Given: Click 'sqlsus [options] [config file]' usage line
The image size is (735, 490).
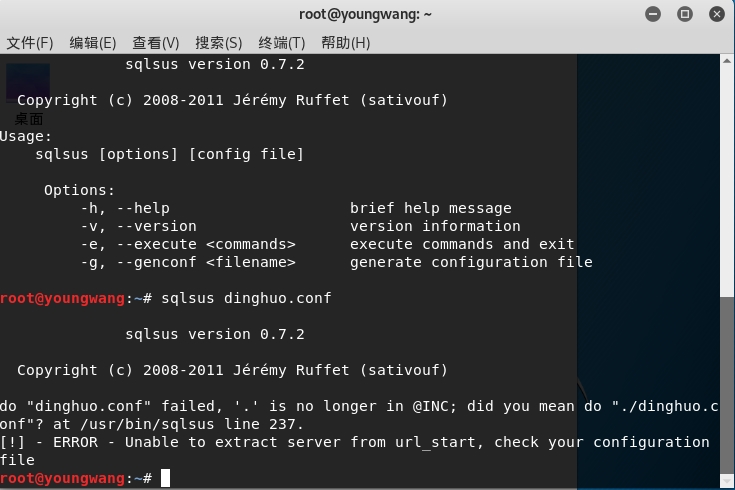Looking at the screenshot, I should pyautogui.click(x=170, y=154).
